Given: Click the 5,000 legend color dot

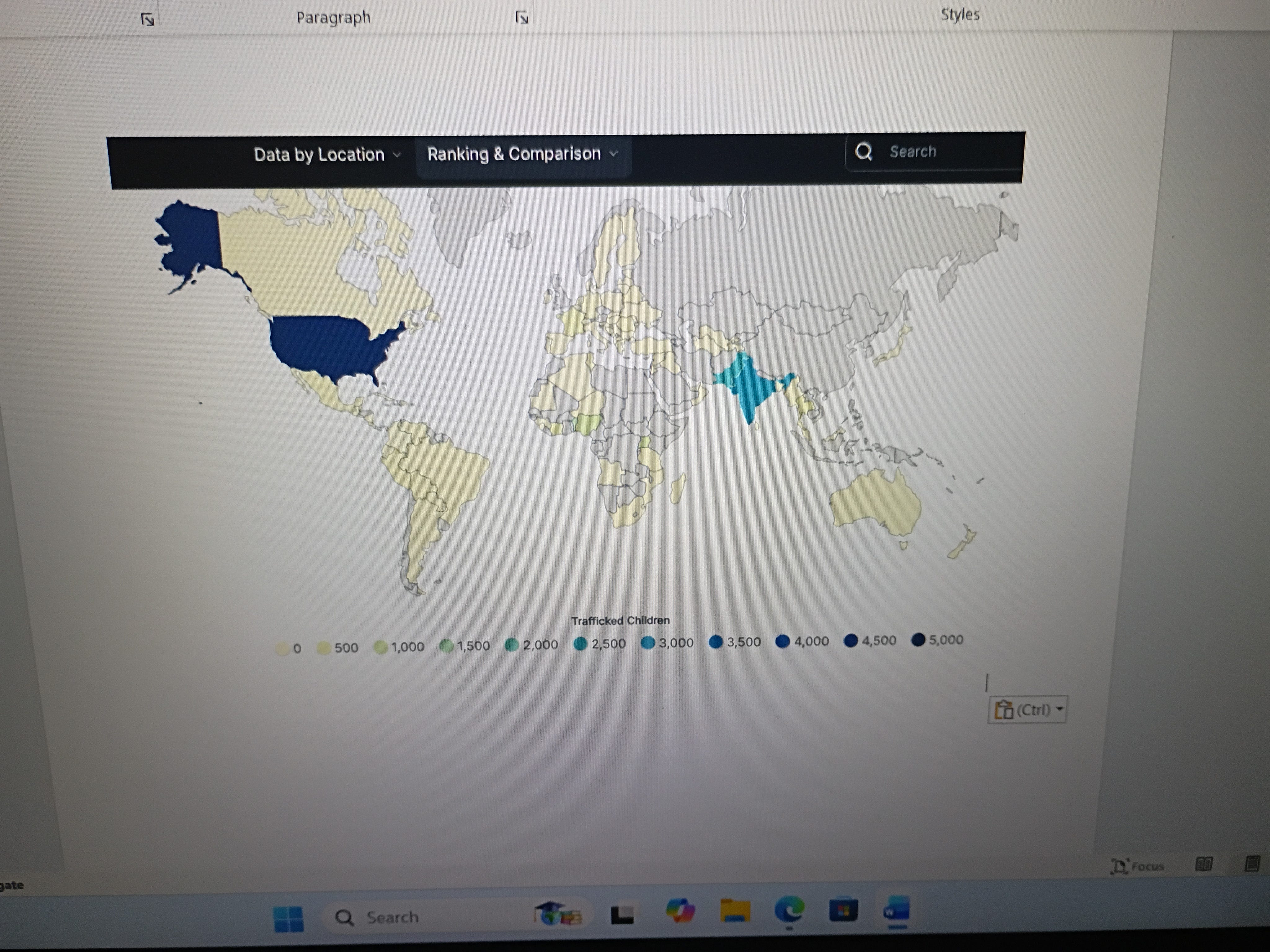Looking at the screenshot, I should pos(918,639).
